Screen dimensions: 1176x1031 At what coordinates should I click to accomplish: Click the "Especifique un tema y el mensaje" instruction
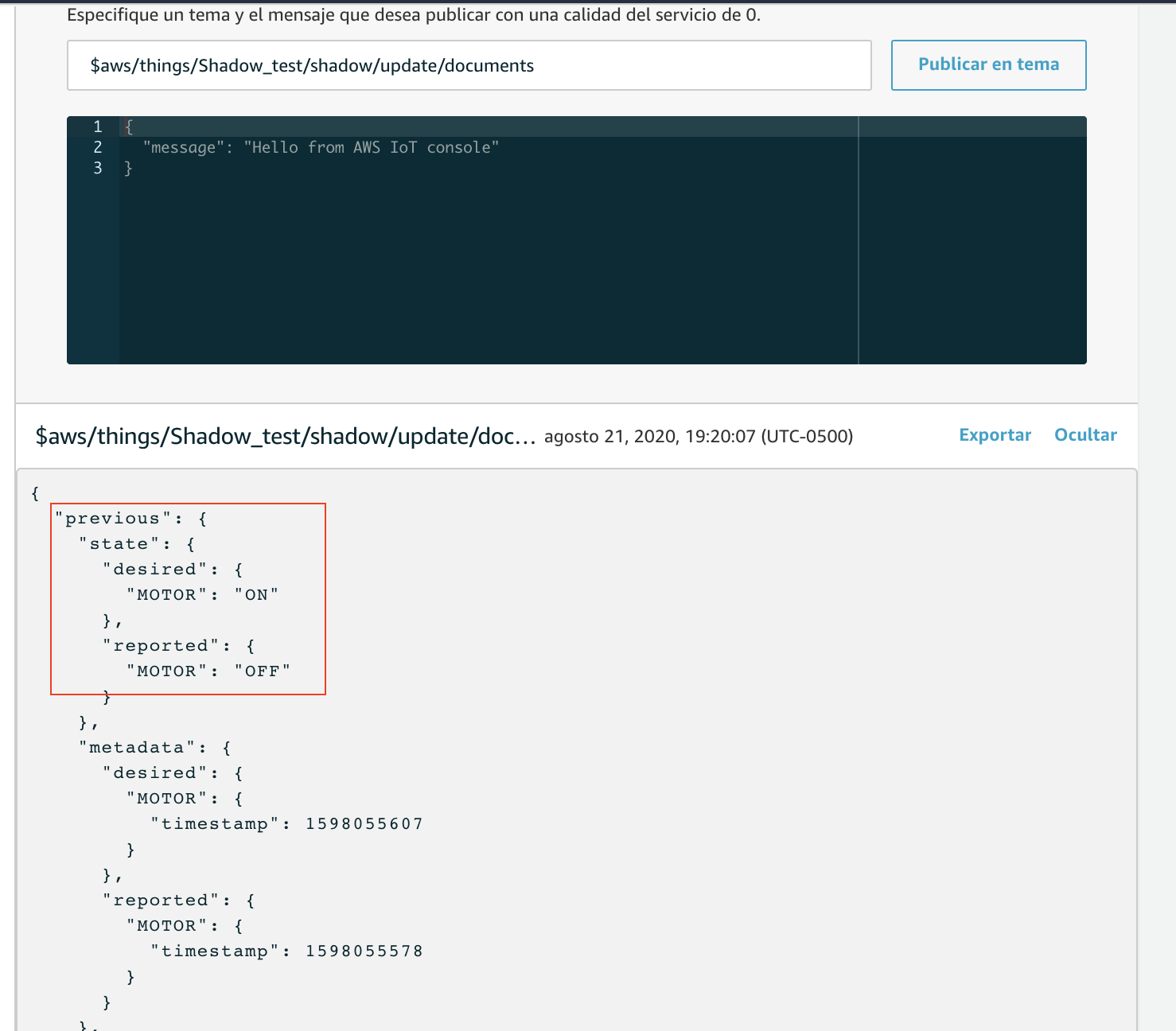click(x=414, y=15)
